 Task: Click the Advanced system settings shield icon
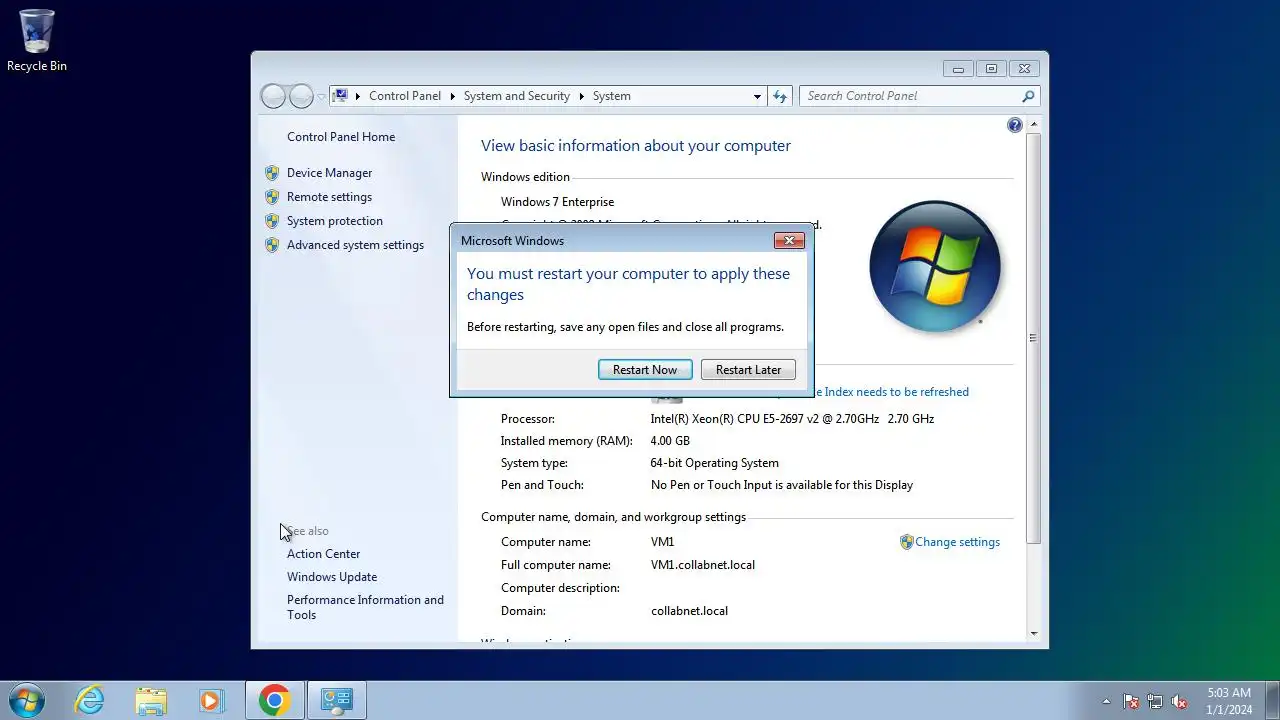point(272,245)
